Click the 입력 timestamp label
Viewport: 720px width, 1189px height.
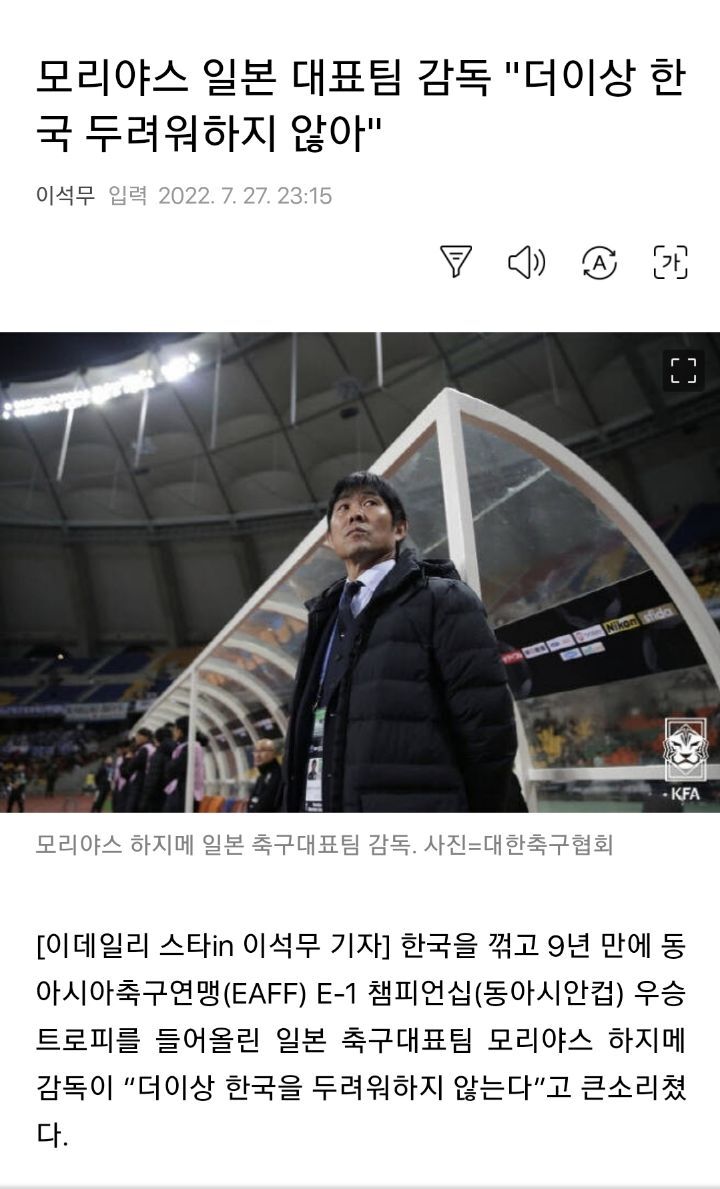(x=127, y=196)
